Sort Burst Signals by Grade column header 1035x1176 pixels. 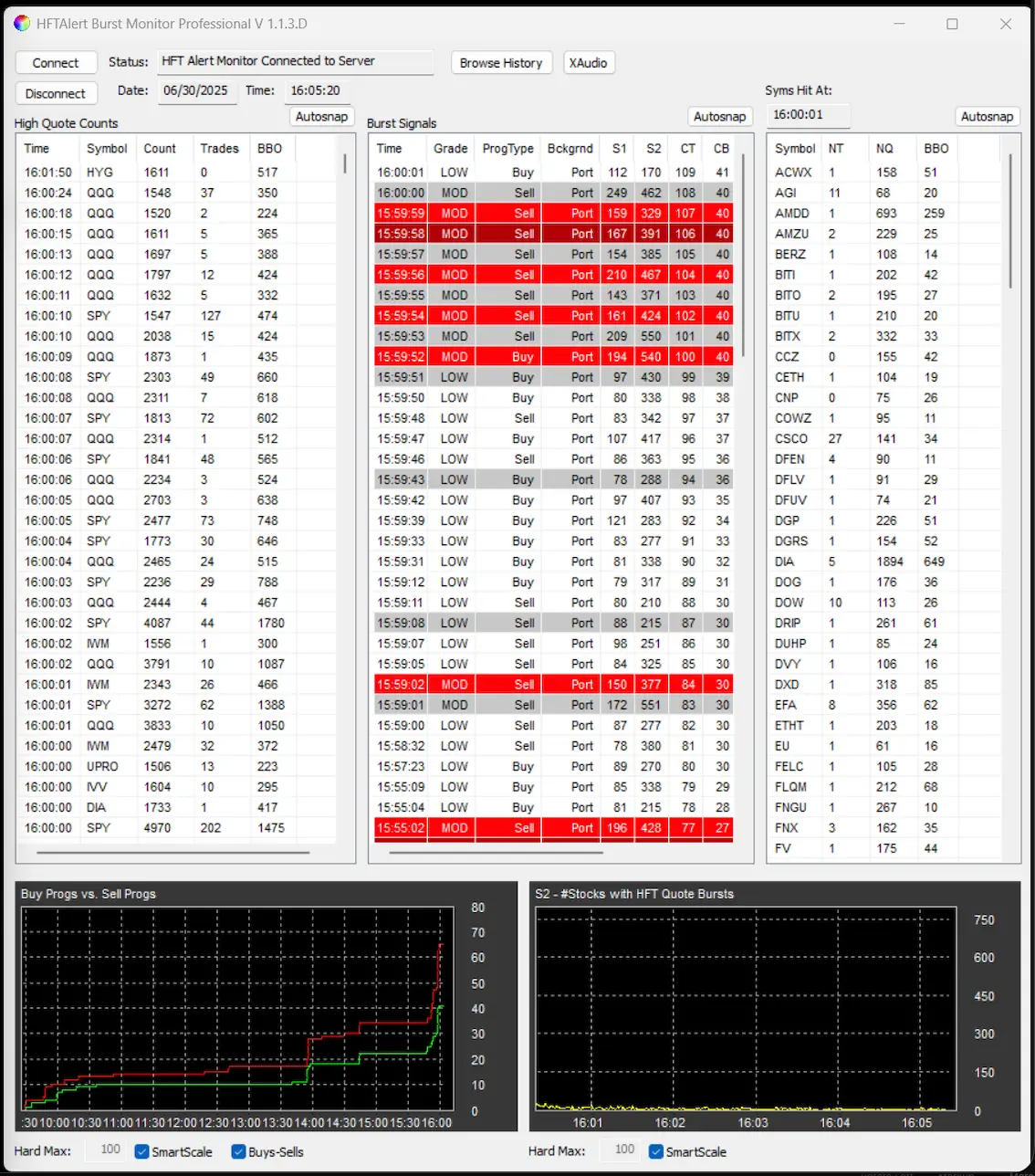click(x=450, y=149)
